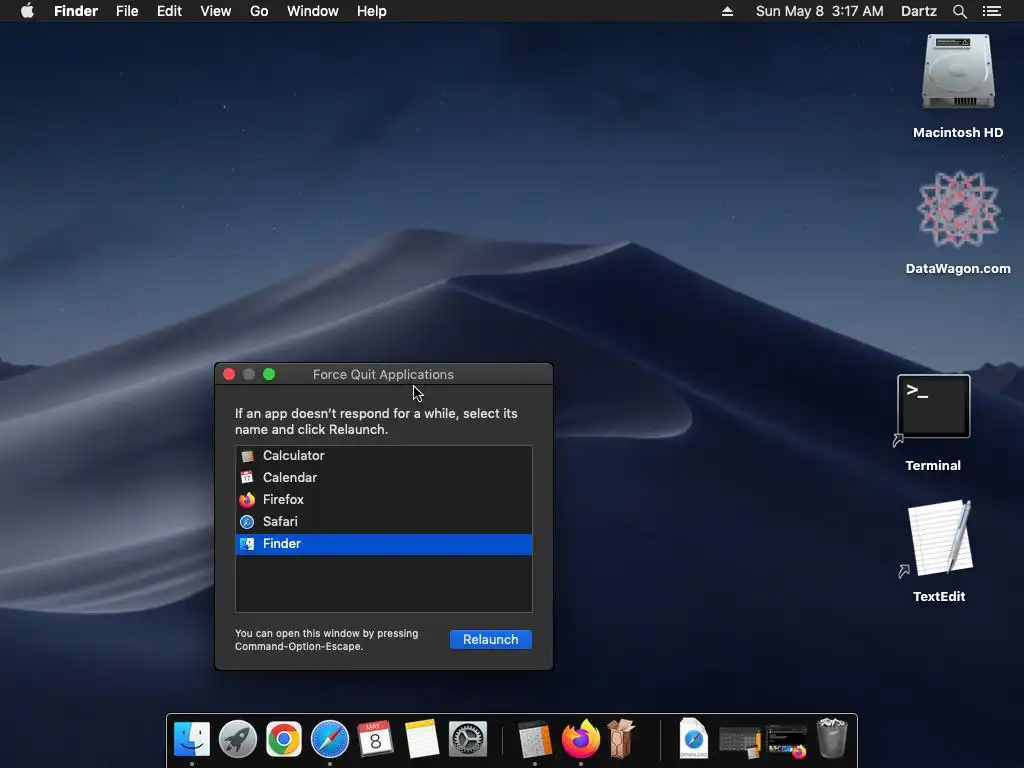1024x768 pixels.
Task: Open Launchpad rocket icon in Dock
Action: click(x=238, y=739)
